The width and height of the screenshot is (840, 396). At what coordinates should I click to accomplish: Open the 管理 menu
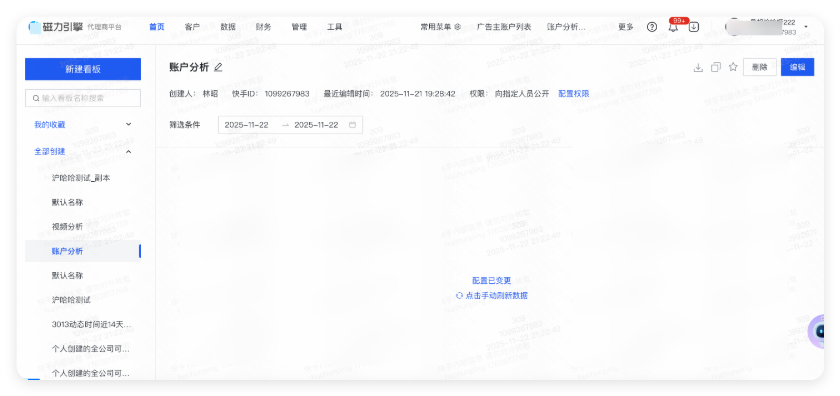[x=299, y=27]
